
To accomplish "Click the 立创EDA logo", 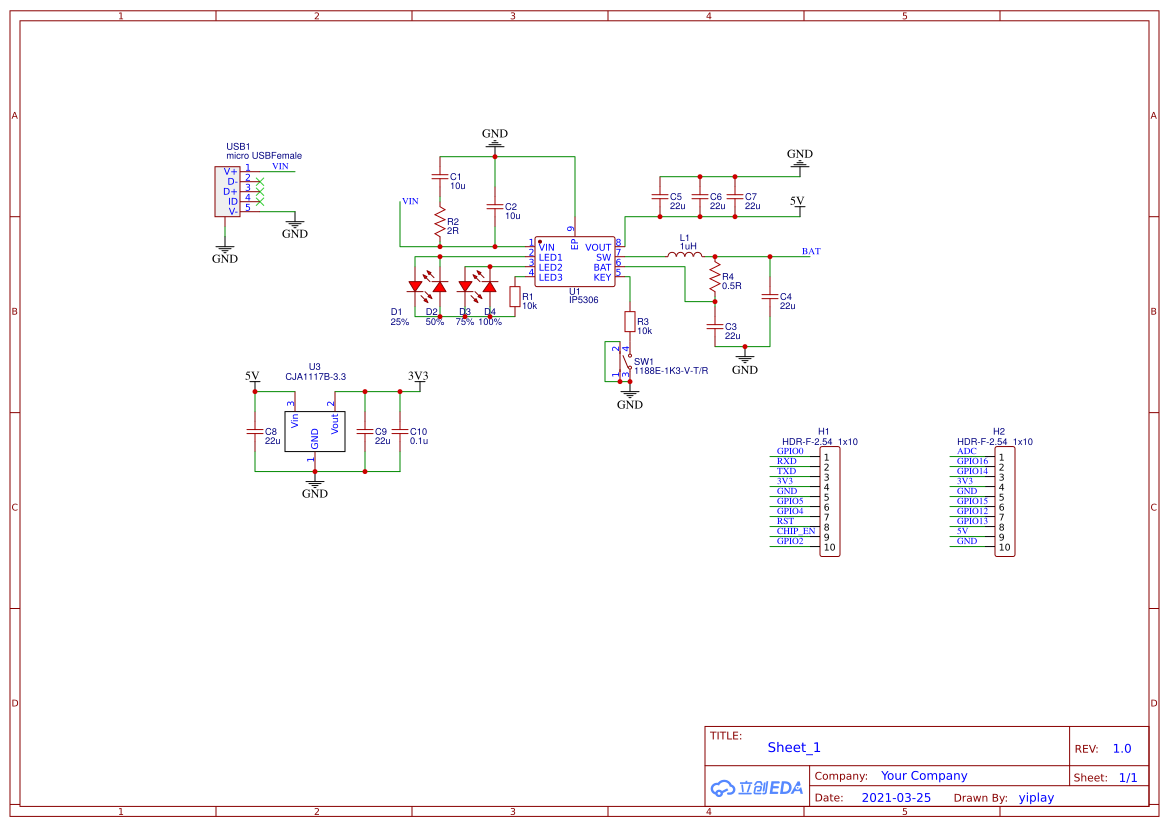I will [x=757, y=788].
